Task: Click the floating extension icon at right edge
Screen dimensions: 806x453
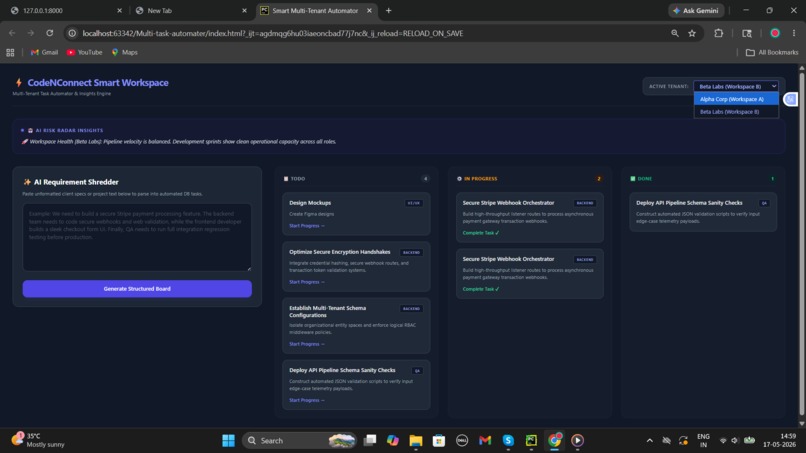Action: (x=790, y=99)
